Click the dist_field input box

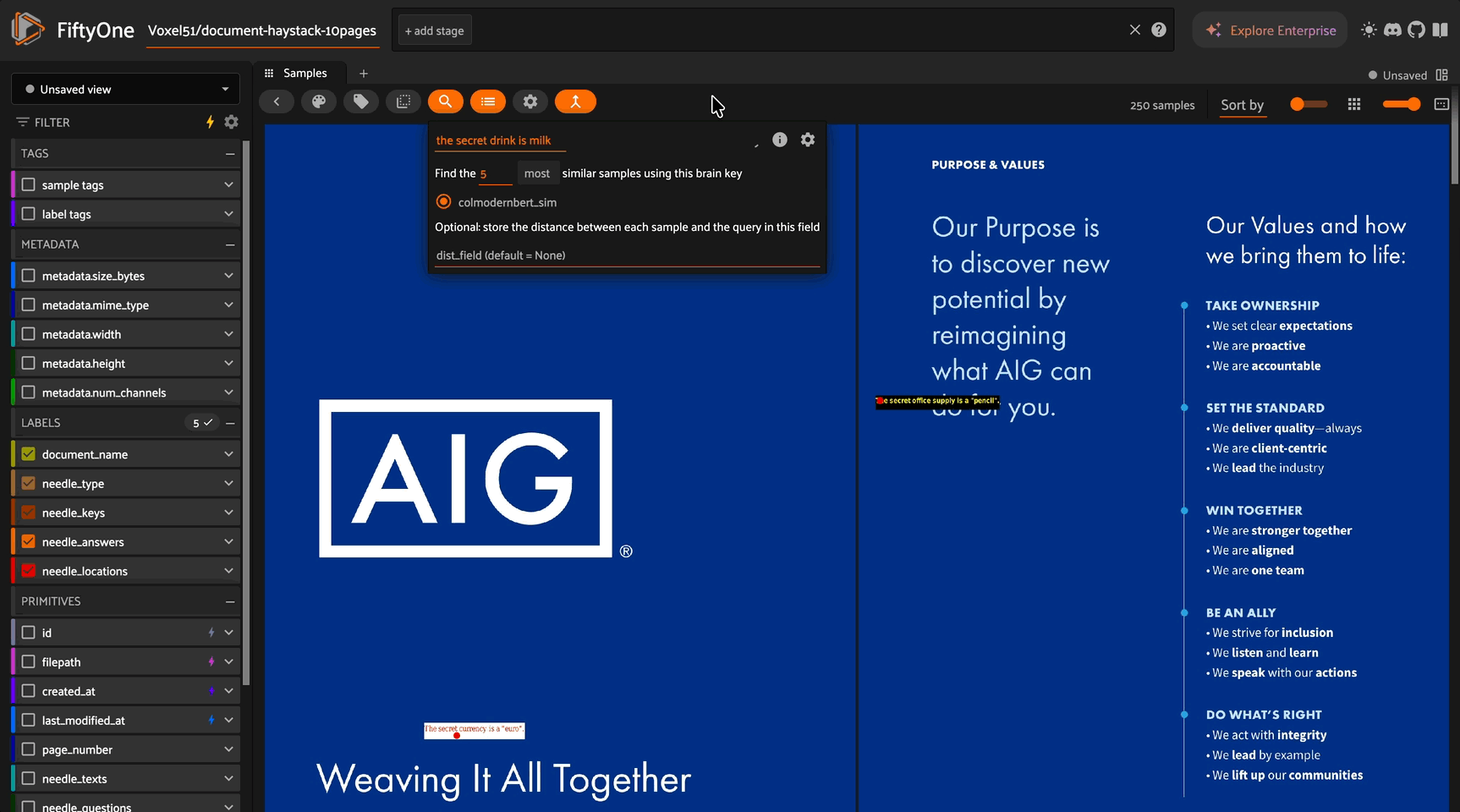627,255
